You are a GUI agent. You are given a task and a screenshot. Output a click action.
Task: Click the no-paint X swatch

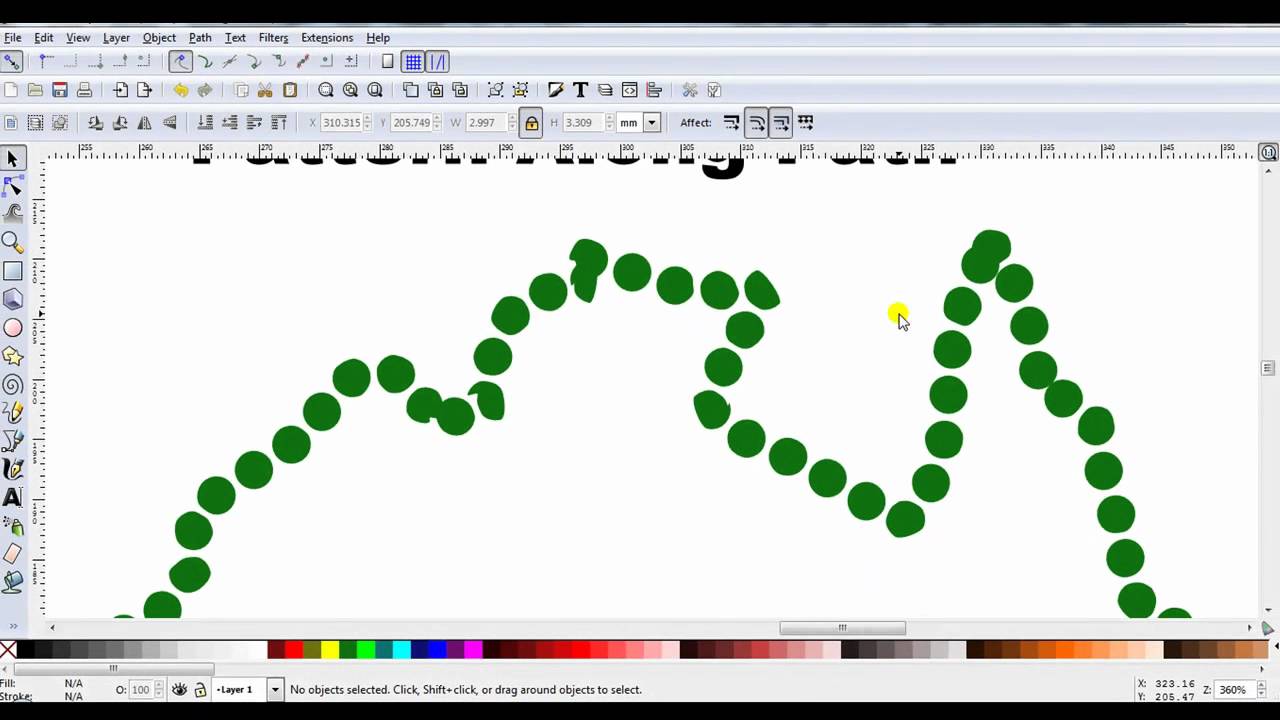tap(8, 650)
